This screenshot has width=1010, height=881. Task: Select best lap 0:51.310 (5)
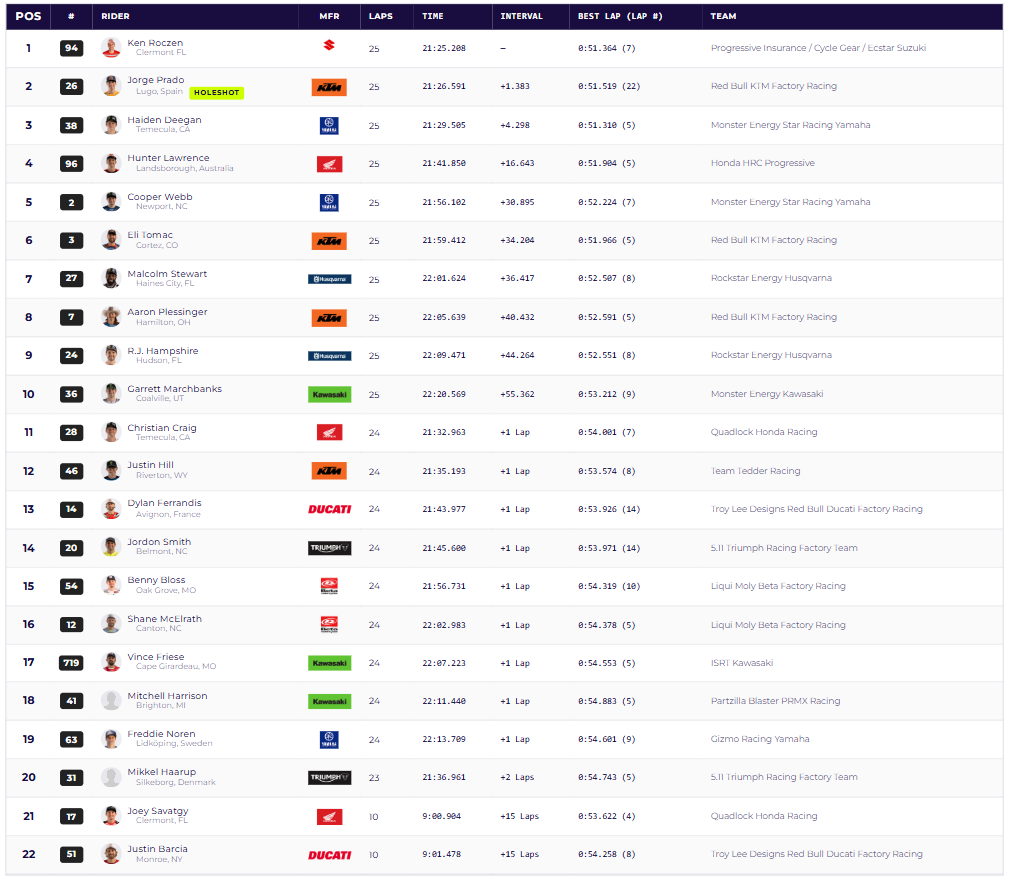pos(607,125)
